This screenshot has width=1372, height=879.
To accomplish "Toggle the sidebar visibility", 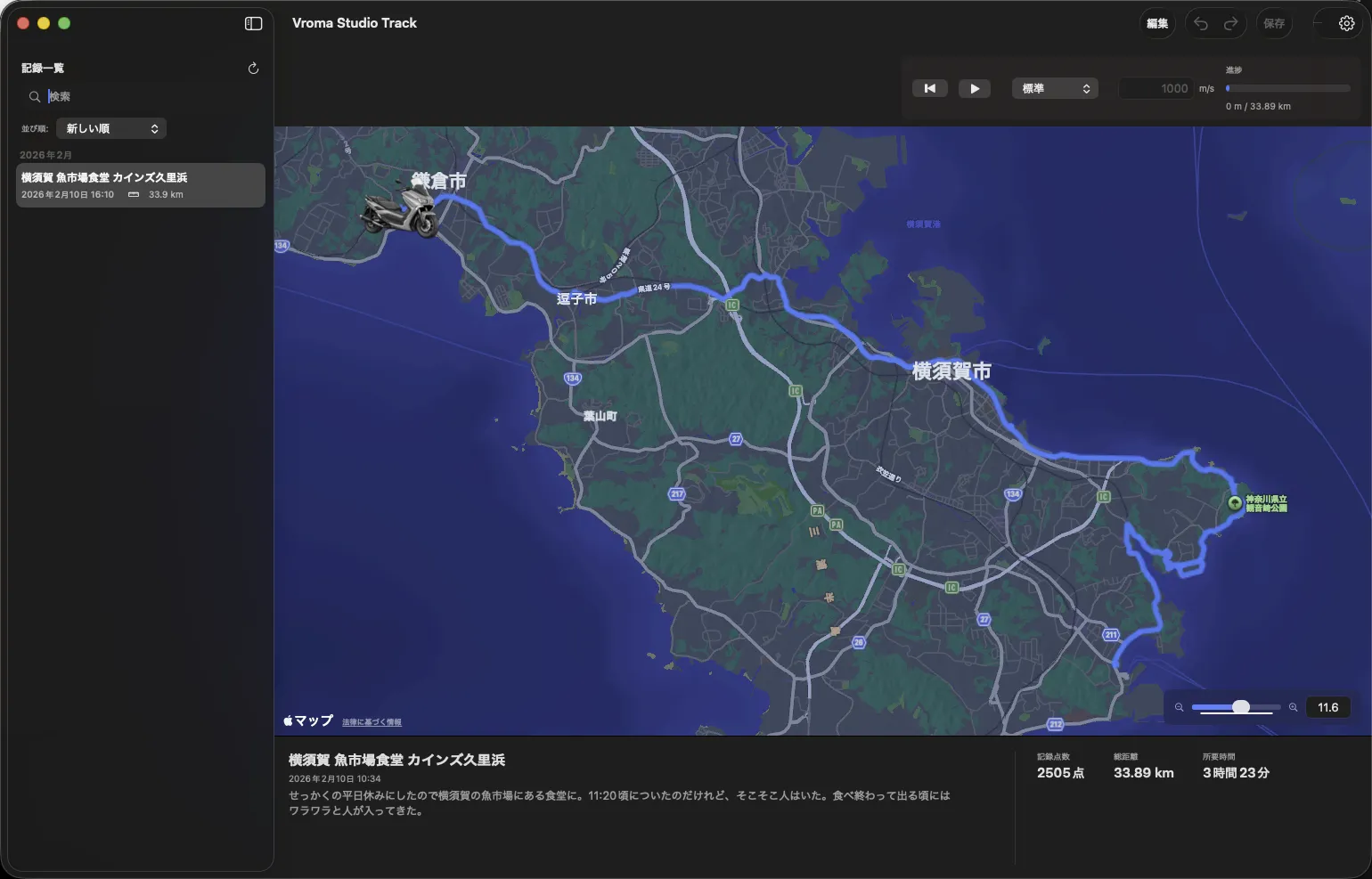I will point(253,23).
